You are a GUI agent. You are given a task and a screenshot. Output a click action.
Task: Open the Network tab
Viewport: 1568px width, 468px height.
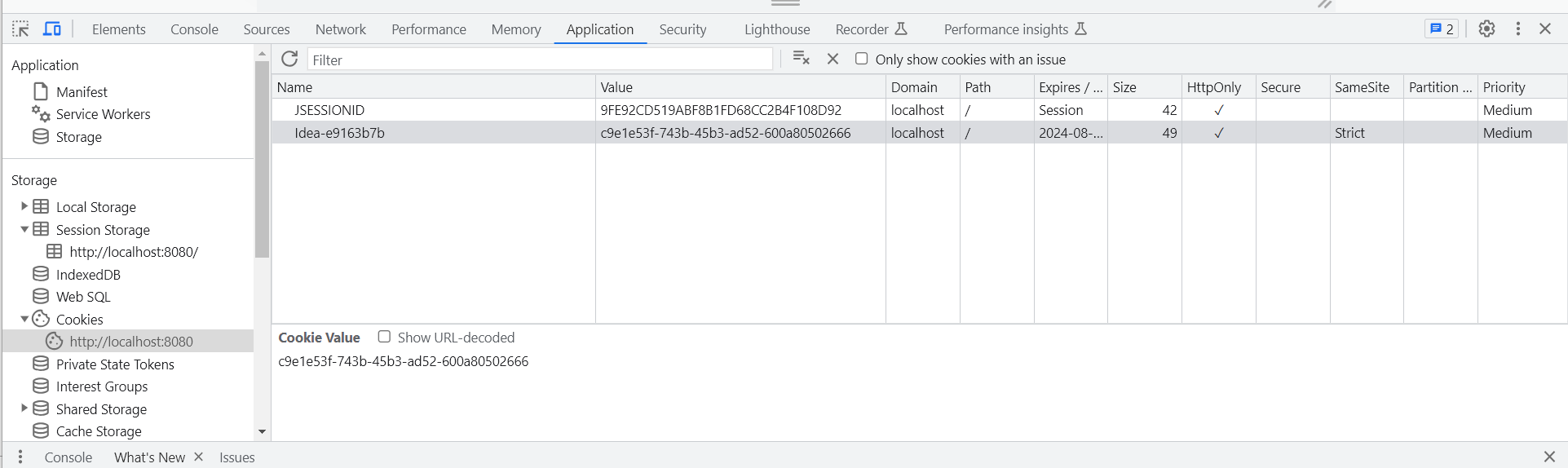341,29
